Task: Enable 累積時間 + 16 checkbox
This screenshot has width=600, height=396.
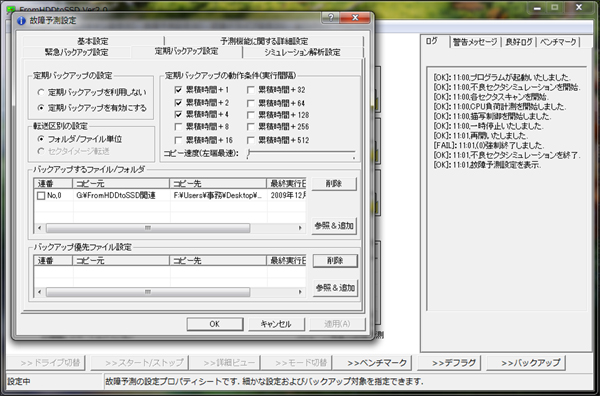Action: tap(178, 140)
